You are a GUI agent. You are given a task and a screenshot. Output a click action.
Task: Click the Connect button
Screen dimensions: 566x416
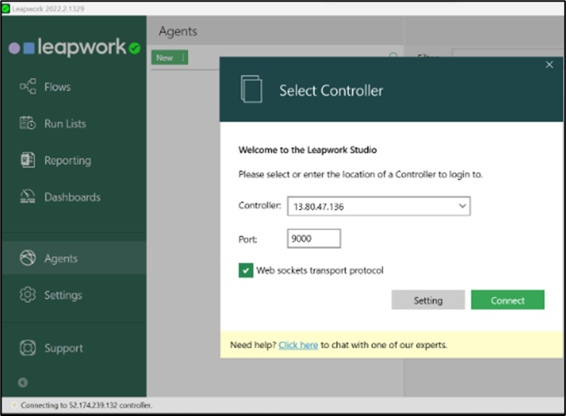point(508,300)
